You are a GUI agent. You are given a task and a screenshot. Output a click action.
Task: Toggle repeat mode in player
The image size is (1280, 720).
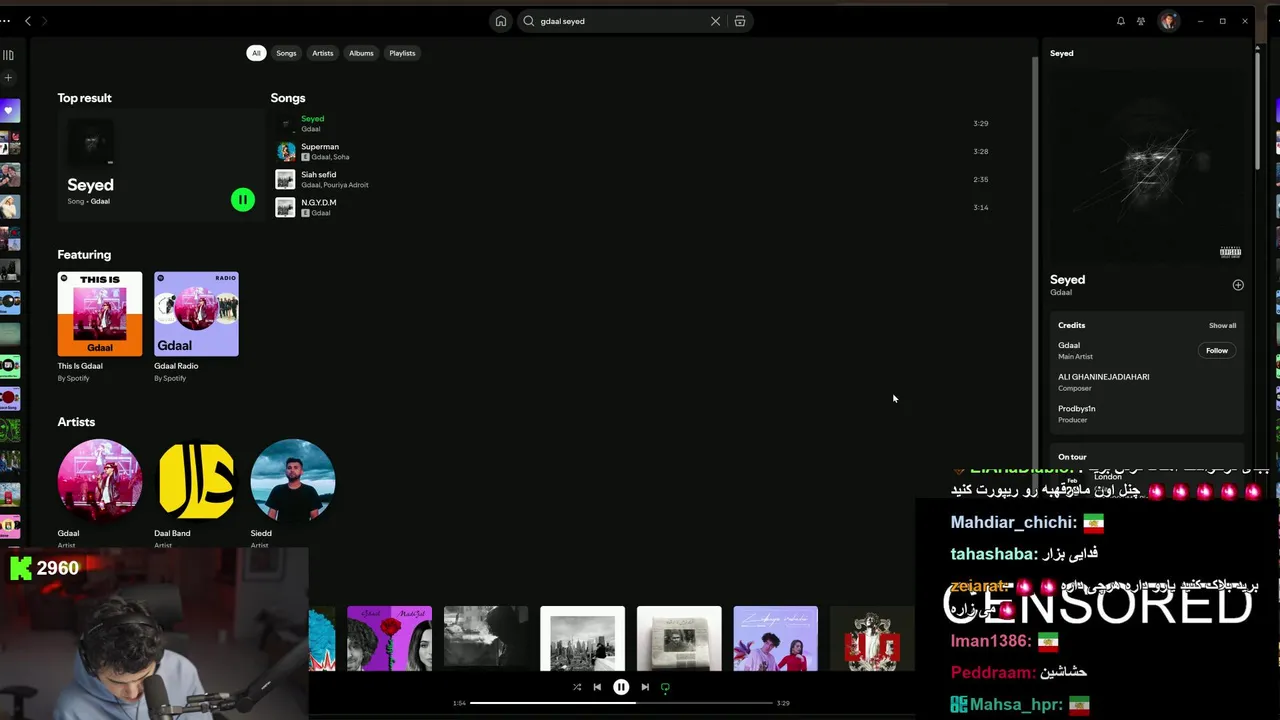pos(665,687)
